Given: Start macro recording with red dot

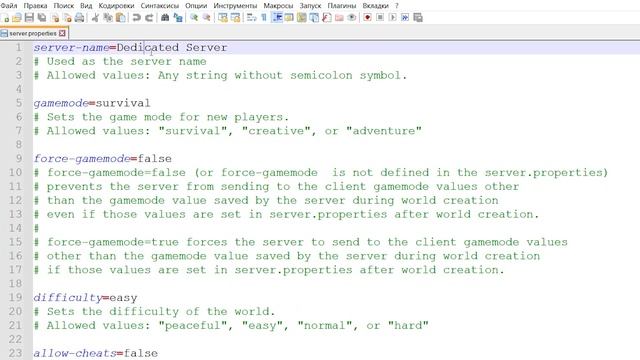Looking at the screenshot, I should [367, 18].
